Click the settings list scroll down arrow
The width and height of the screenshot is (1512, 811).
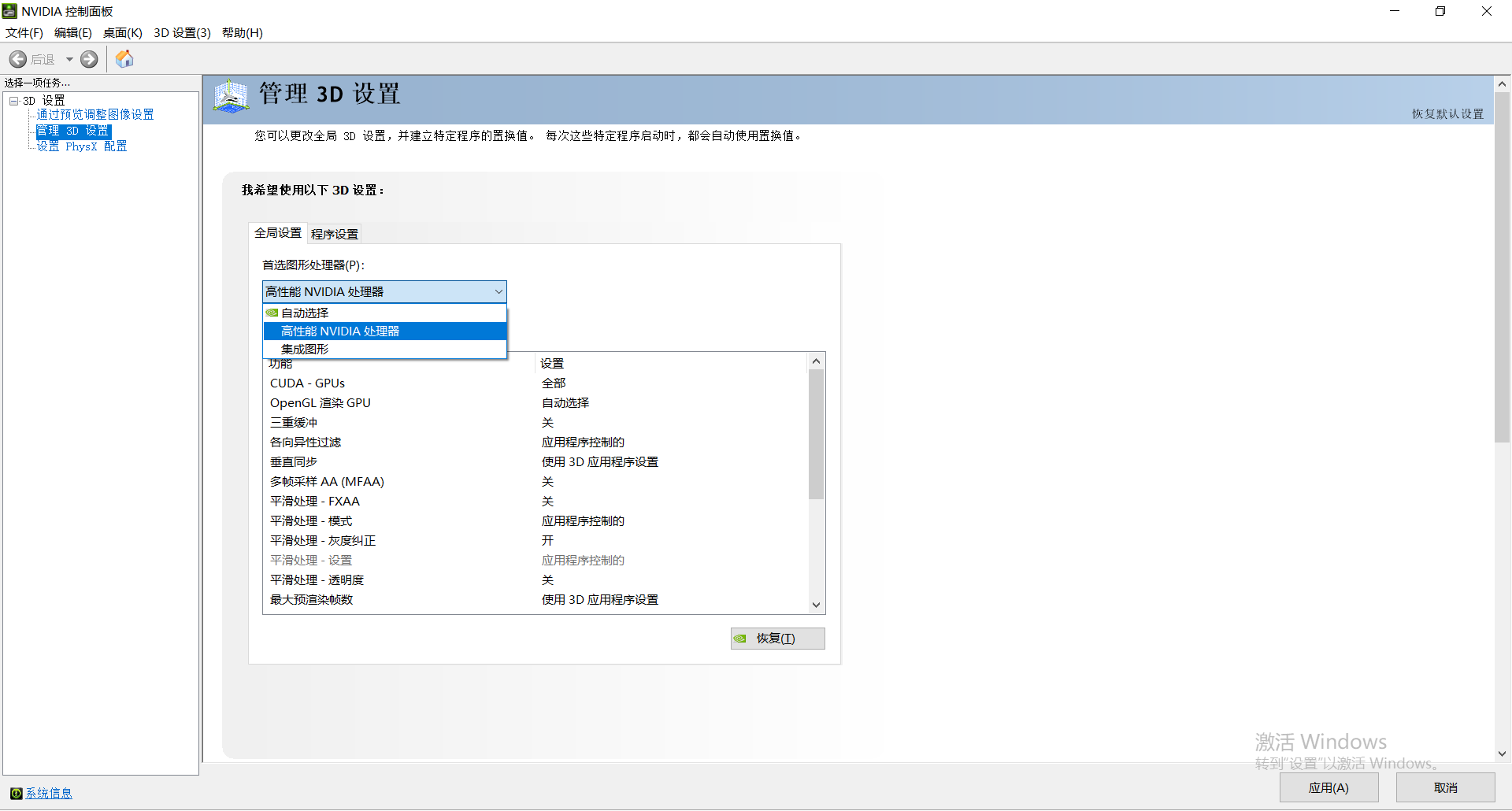click(817, 605)
